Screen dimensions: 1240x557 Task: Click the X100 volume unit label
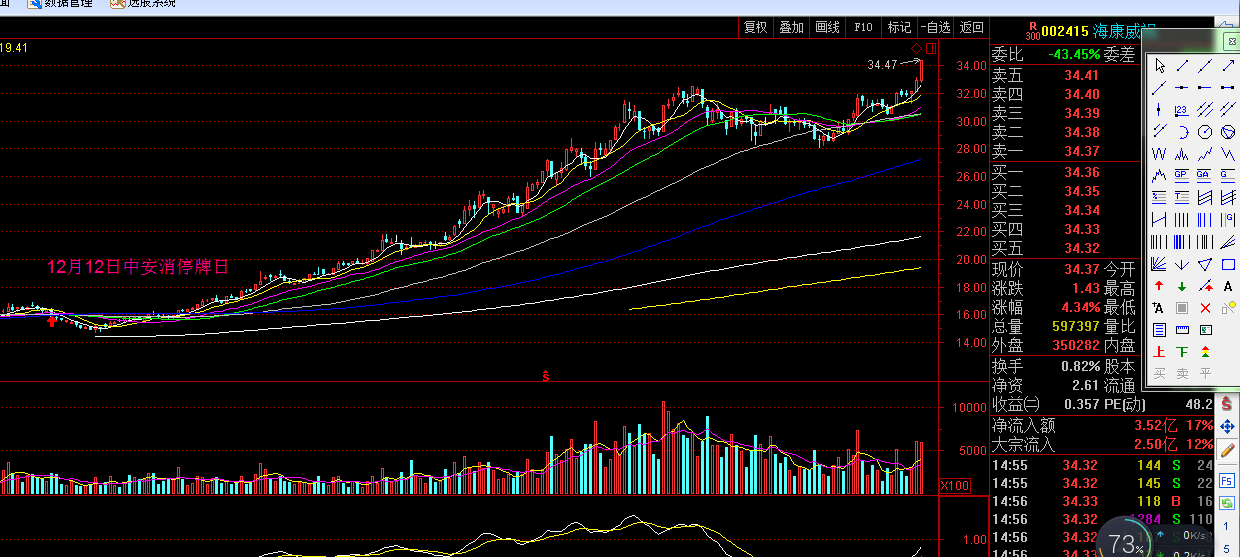click(955, 486)
